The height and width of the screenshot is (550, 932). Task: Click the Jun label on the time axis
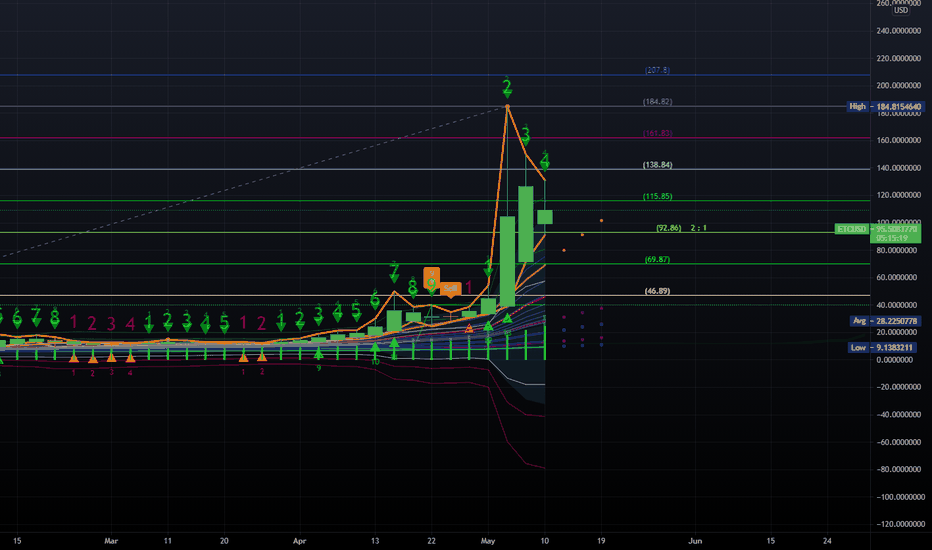695,541
